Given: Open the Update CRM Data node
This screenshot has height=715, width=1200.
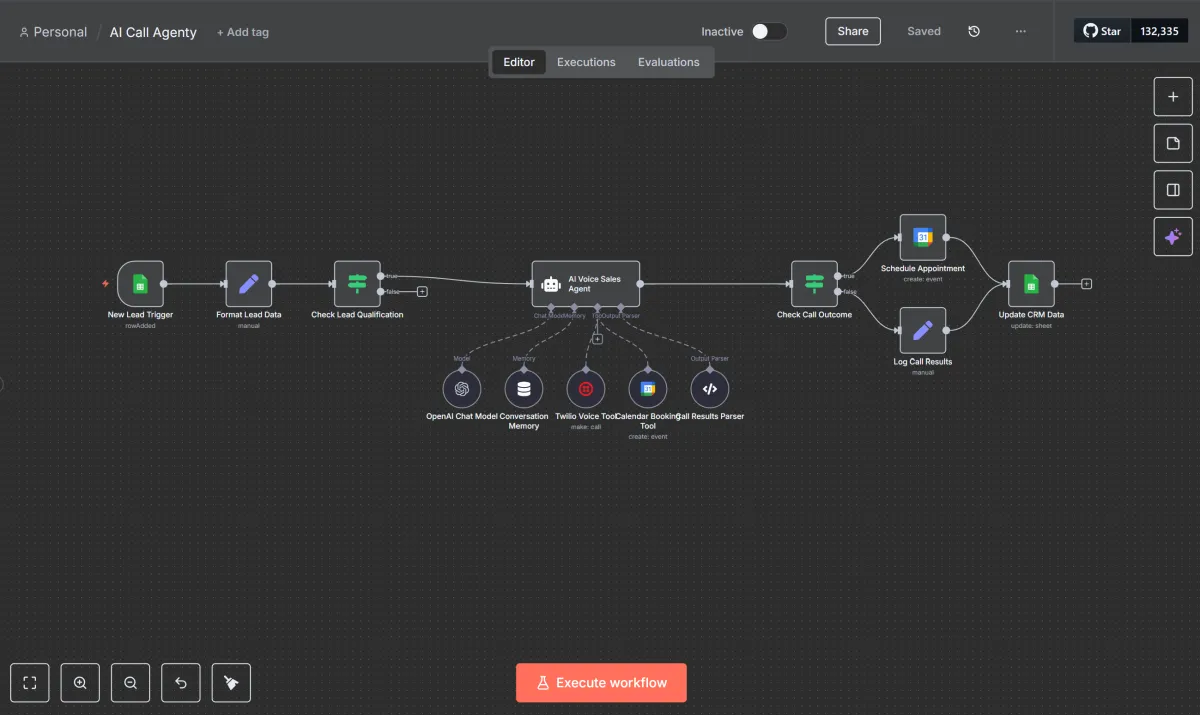Looking at the screenshot, I should (x=1031, y=284).
